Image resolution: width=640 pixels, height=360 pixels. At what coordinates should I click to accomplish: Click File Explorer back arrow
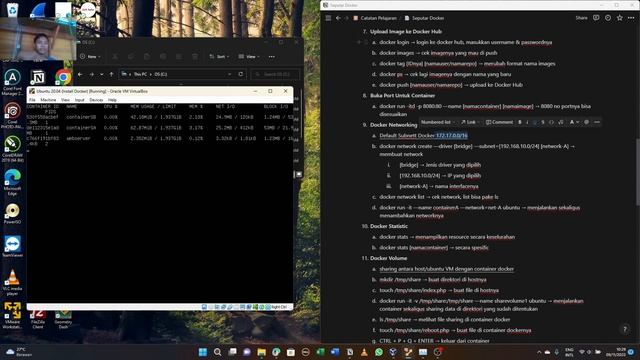click(x=80, y=74)
